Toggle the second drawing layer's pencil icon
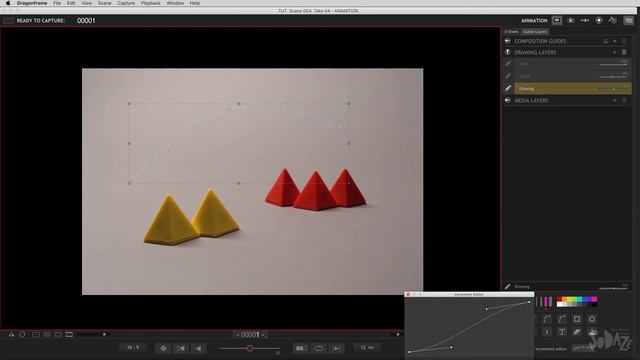Image resolution: width=640 pixels, height=360 pixels. click(x=508, y=76)
